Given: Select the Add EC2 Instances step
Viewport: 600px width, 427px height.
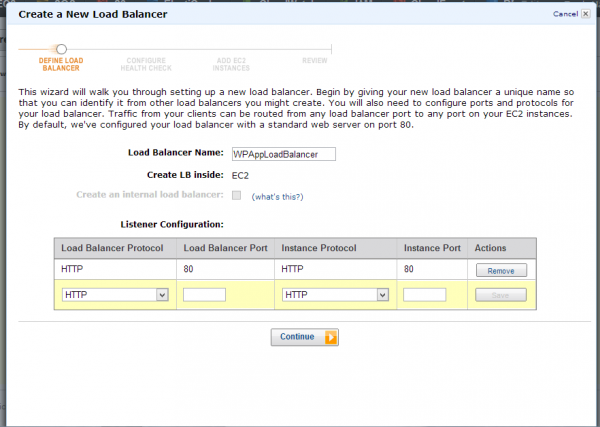Looking at the screenshot, I should (231, 64).
